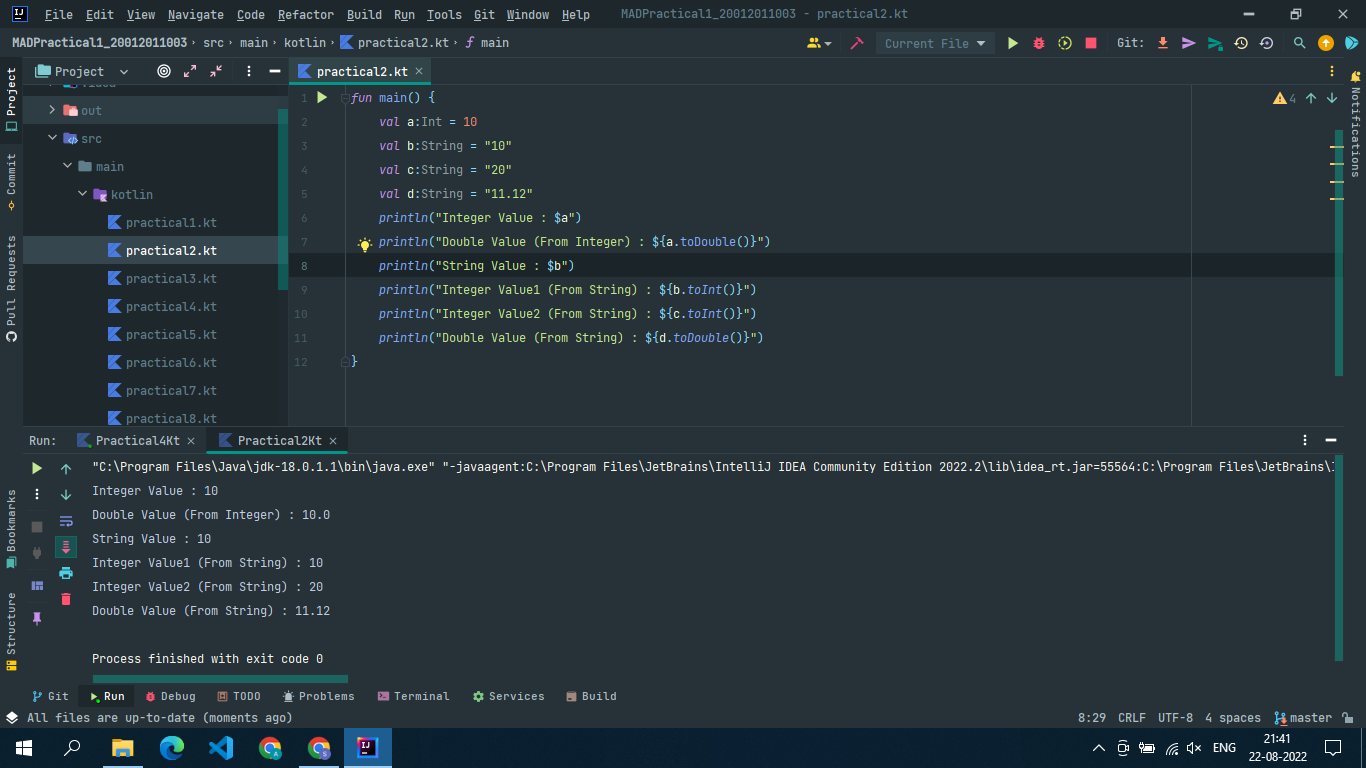
Task: Click the Build Project hammer icon
Action: (856, 43)
